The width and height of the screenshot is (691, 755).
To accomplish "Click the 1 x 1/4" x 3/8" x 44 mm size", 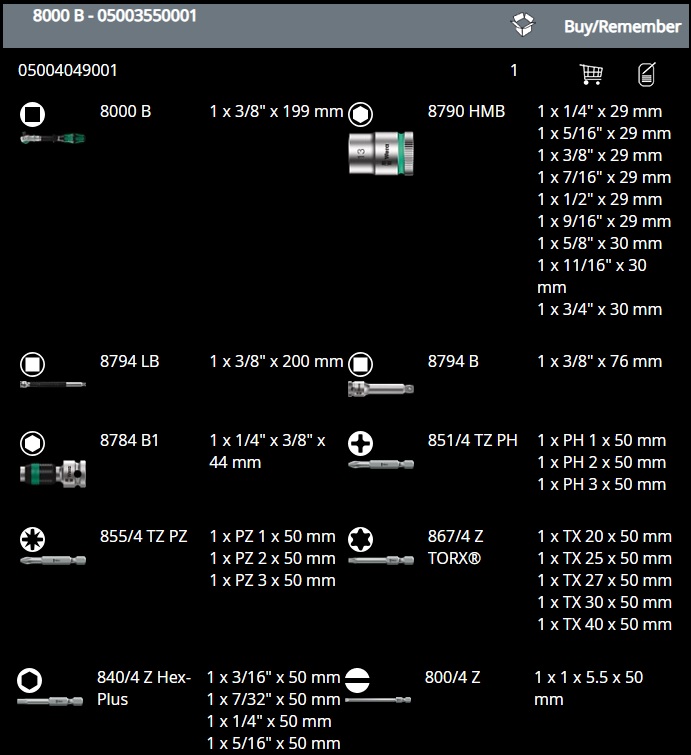I will click(x=267, y=451).
